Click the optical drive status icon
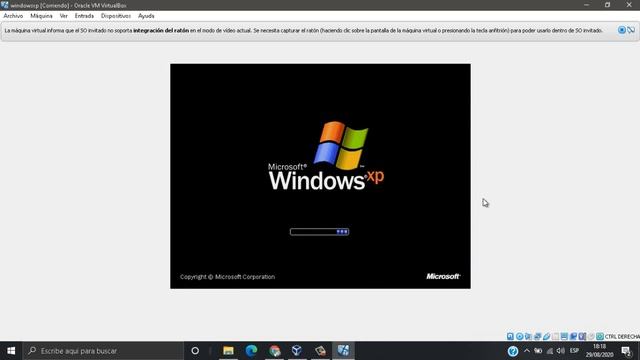The height and width of the screenshot is (360, 640). click(x=519, y=336)
